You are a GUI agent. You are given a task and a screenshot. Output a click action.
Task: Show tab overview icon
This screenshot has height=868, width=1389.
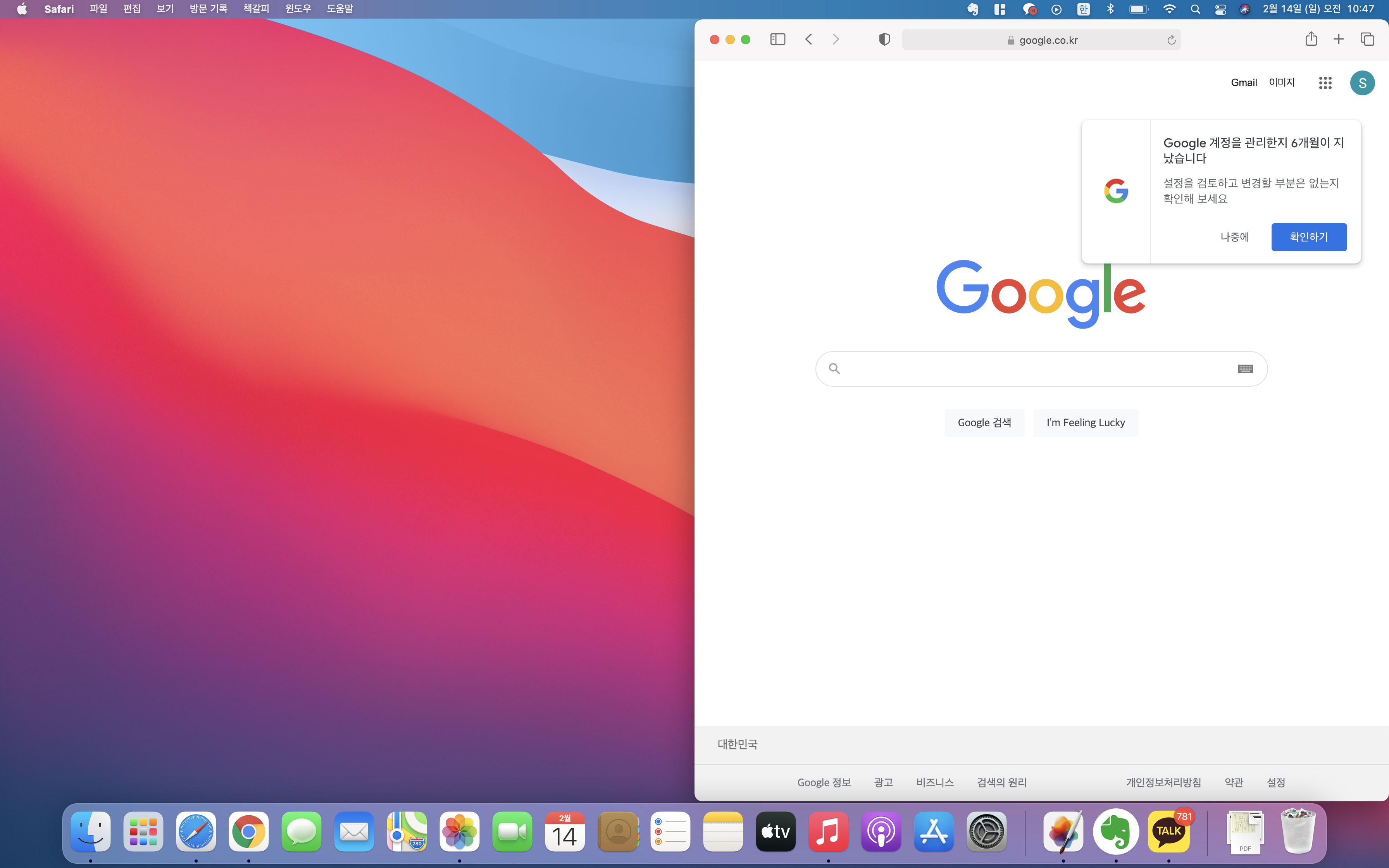pyautogui.click(x=1367, y=39)
